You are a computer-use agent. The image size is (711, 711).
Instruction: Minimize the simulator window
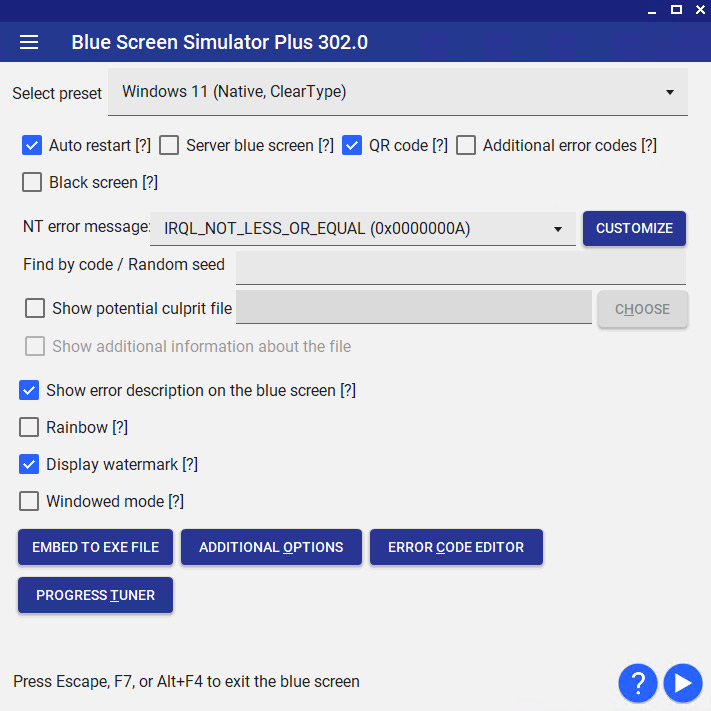click(x=652, y=10)
